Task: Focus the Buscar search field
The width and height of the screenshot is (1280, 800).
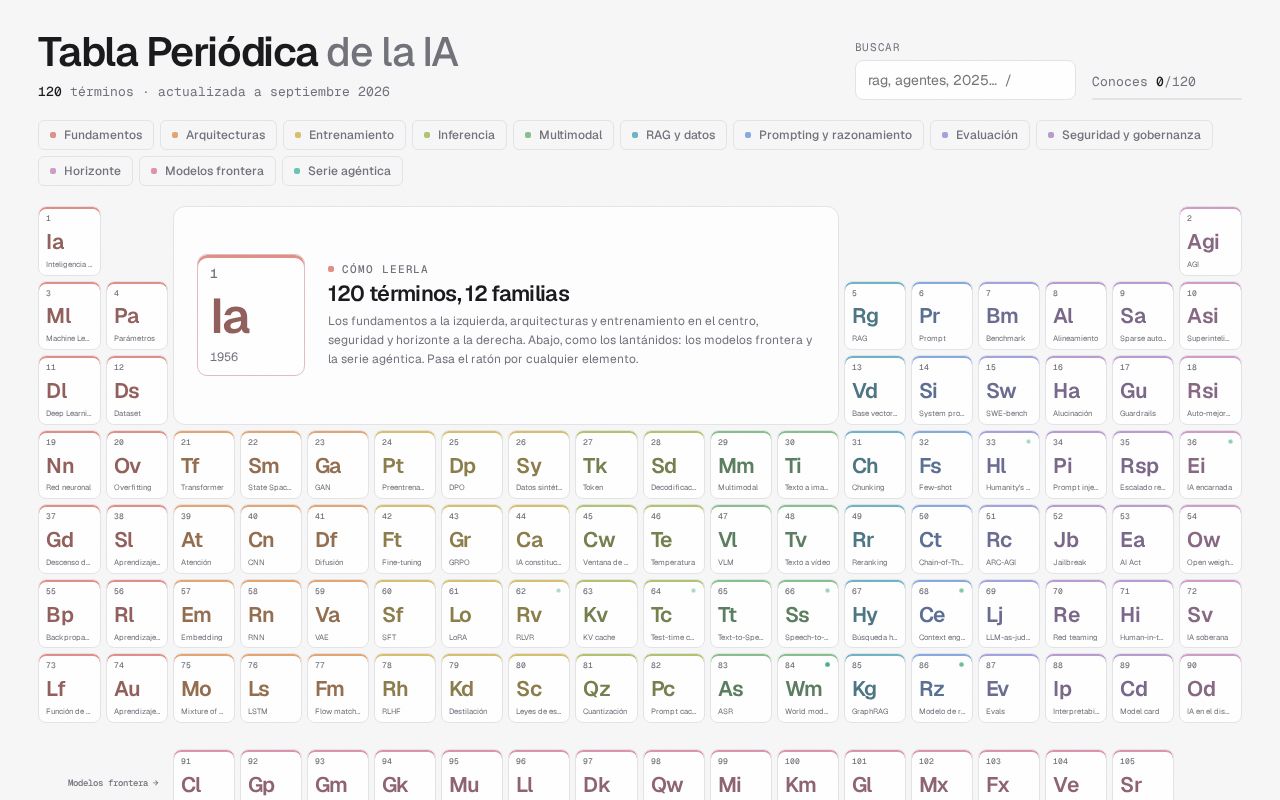Action: point(965,80)
